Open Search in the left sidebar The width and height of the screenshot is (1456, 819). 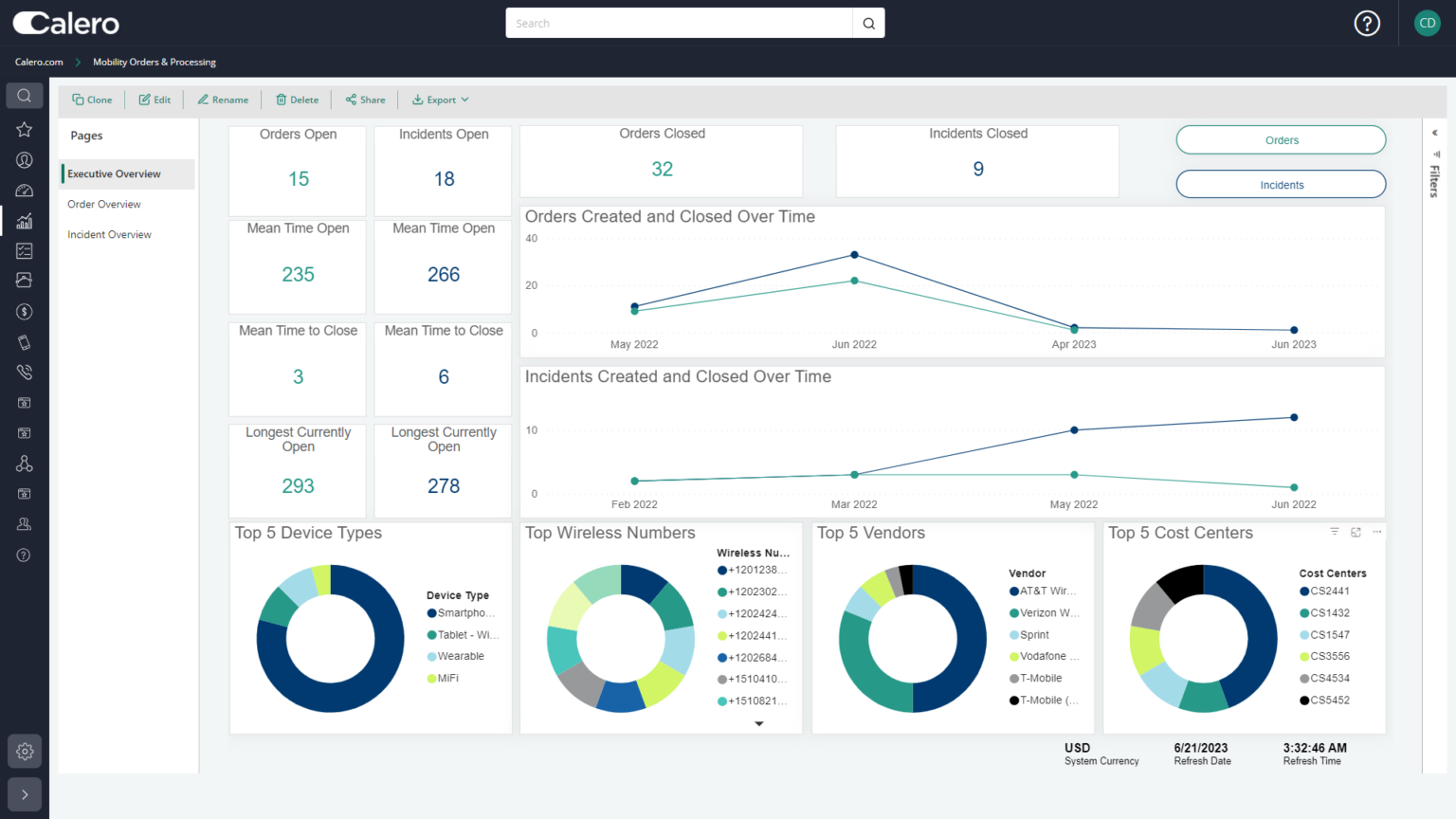click(x=24, y=95)
